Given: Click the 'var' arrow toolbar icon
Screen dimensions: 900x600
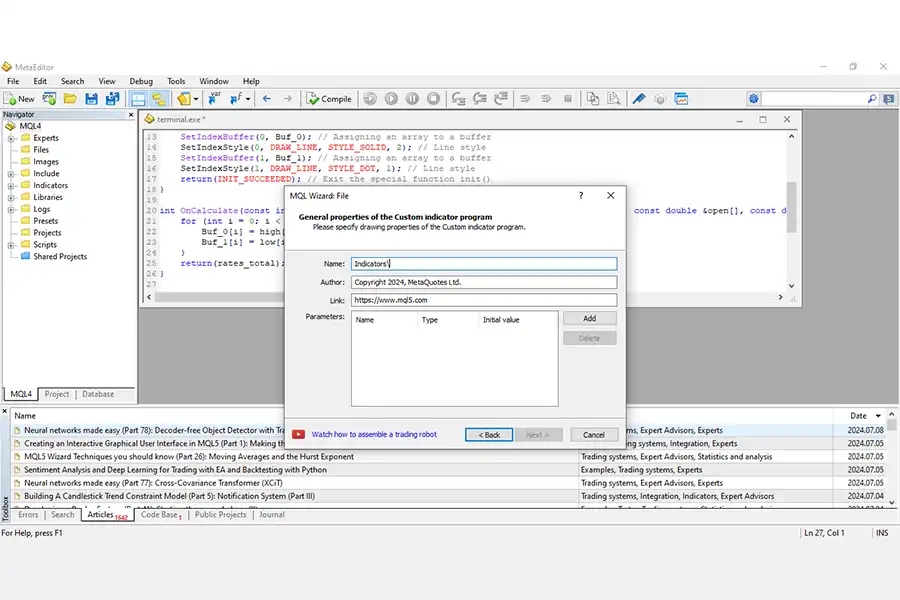Looking at the screenshot, I should click(214, 99).
